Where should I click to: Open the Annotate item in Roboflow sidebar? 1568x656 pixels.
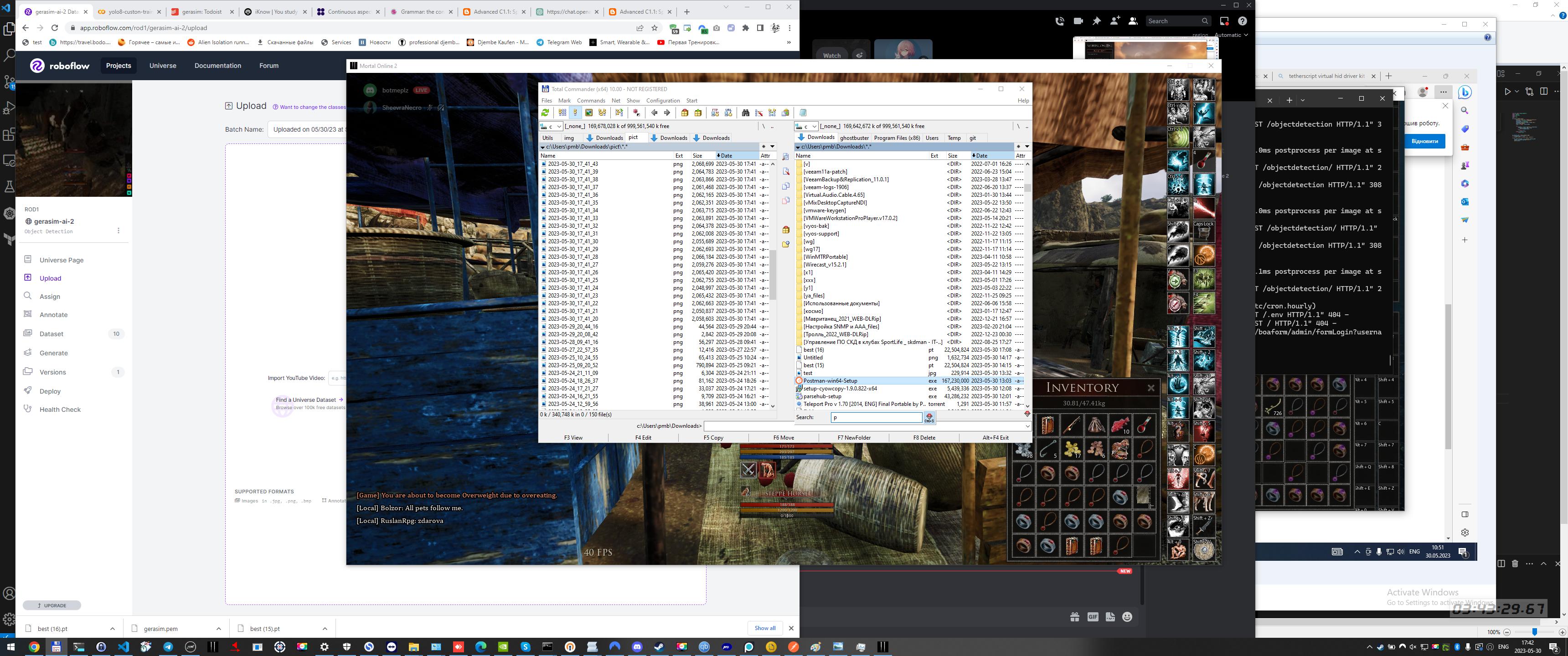click(x=54, y=315)
